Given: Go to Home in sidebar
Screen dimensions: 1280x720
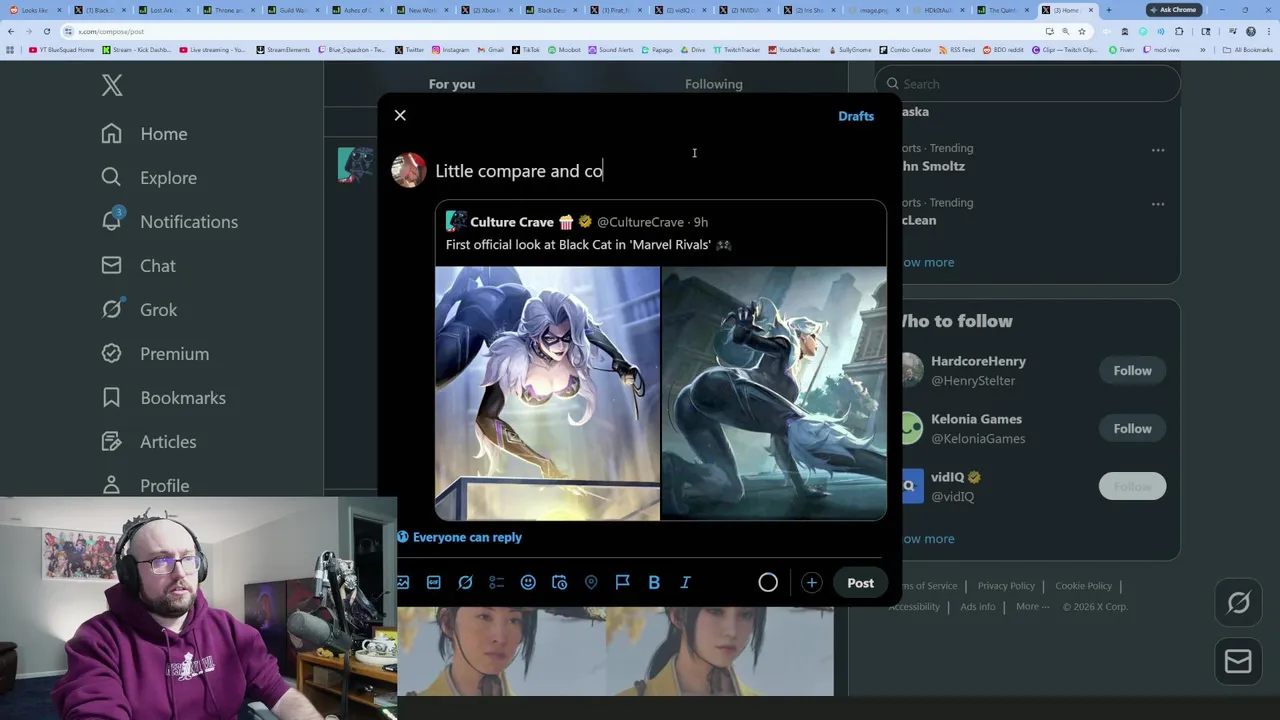Looking at the screenshot, I should click(x=145, y=134).
